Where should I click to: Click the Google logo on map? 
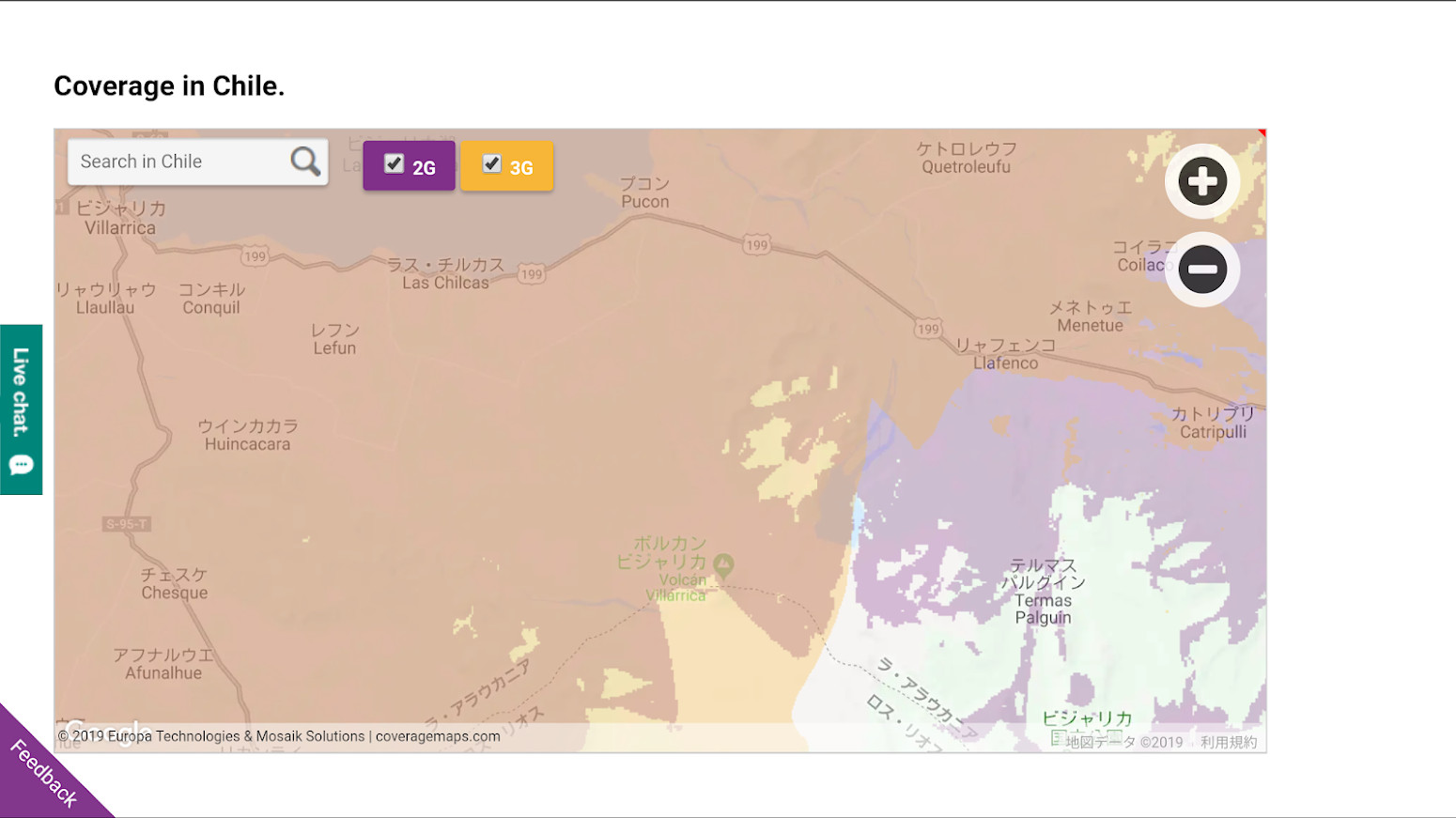[105, 731]
